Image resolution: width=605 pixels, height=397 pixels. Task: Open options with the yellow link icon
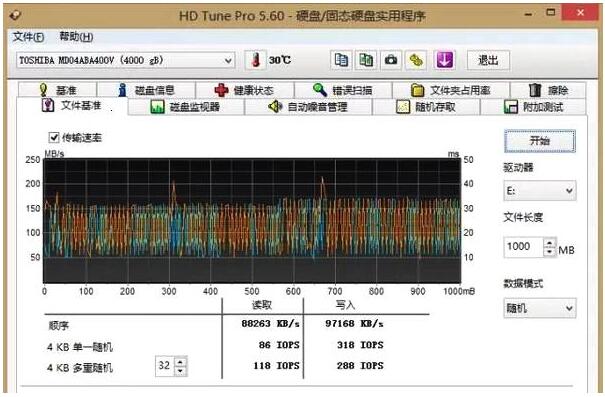click(x=416, y=60)
